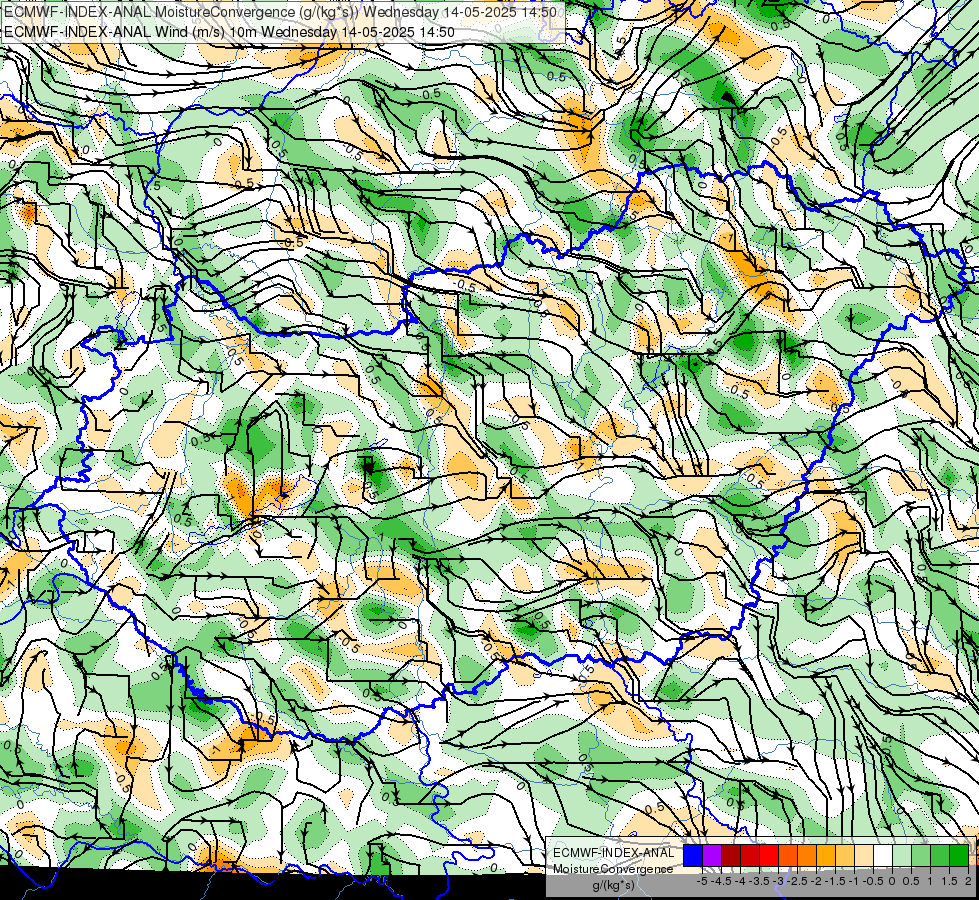Click the -3 value on the legend scale
This screenshot has height=900, width=979.
779,881
